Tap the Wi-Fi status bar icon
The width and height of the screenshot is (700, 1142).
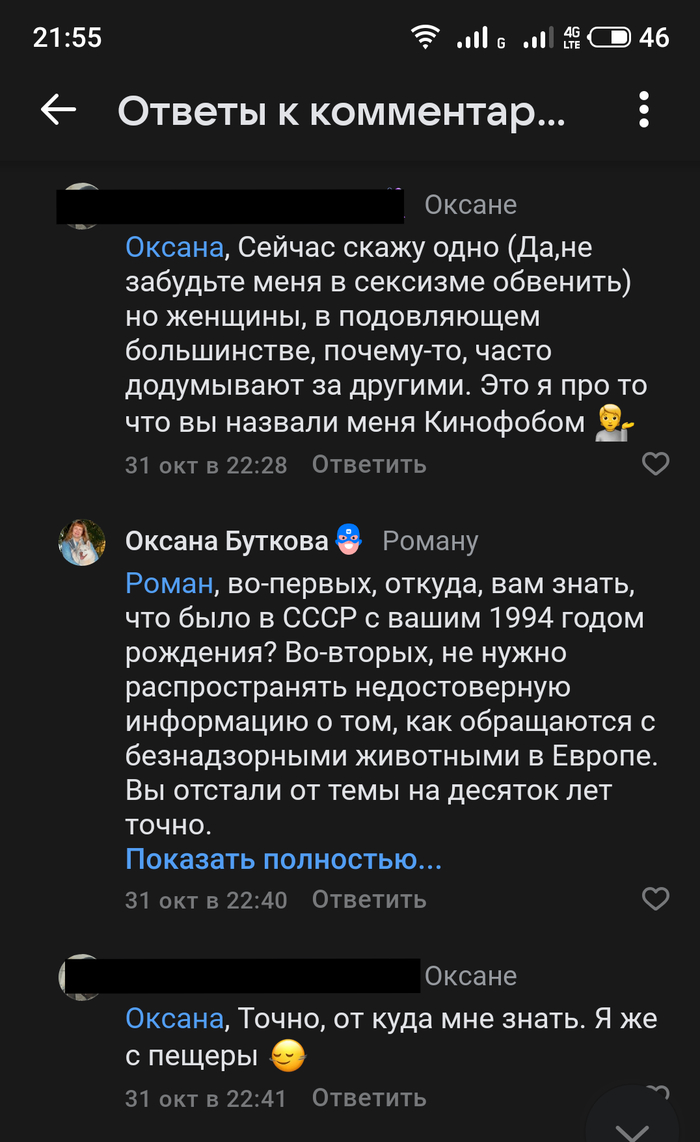[x=426, y=37]
